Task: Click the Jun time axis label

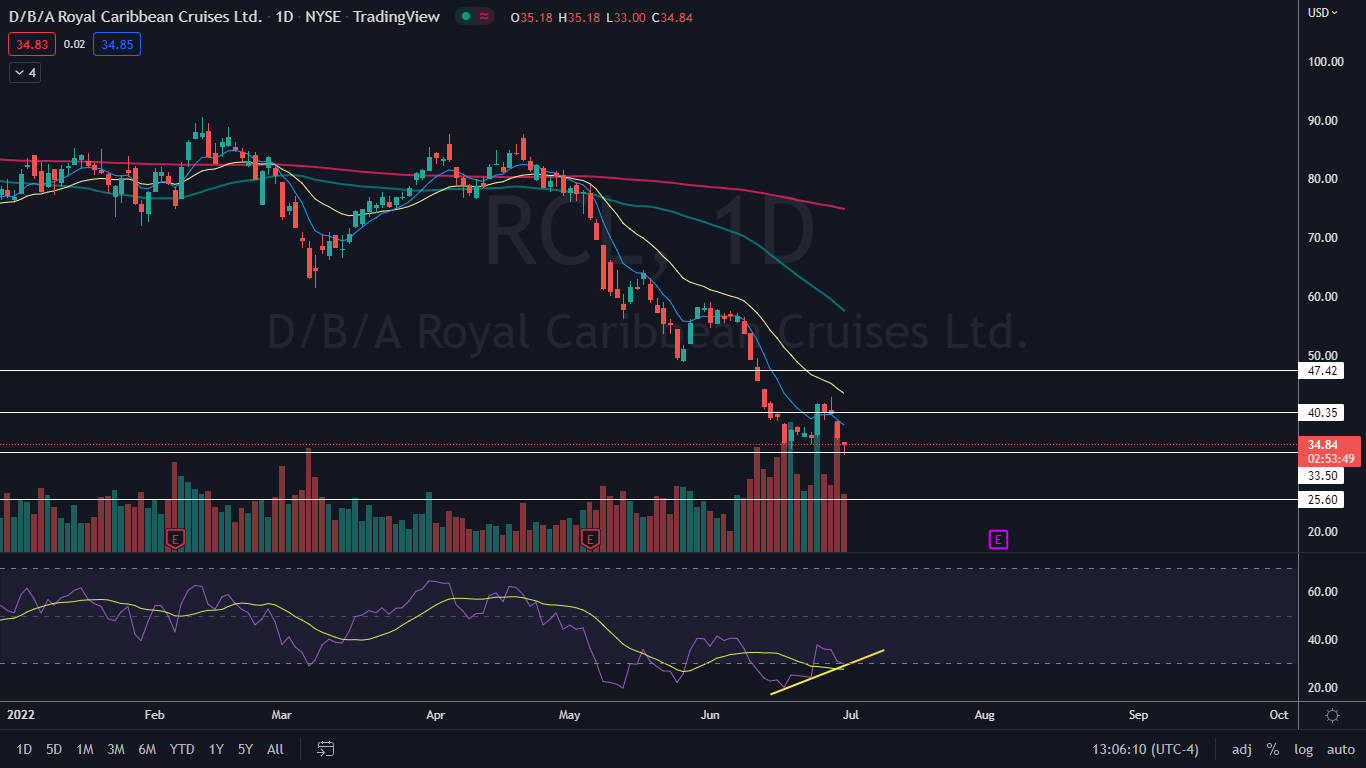Action: click(x=710, y=715)
